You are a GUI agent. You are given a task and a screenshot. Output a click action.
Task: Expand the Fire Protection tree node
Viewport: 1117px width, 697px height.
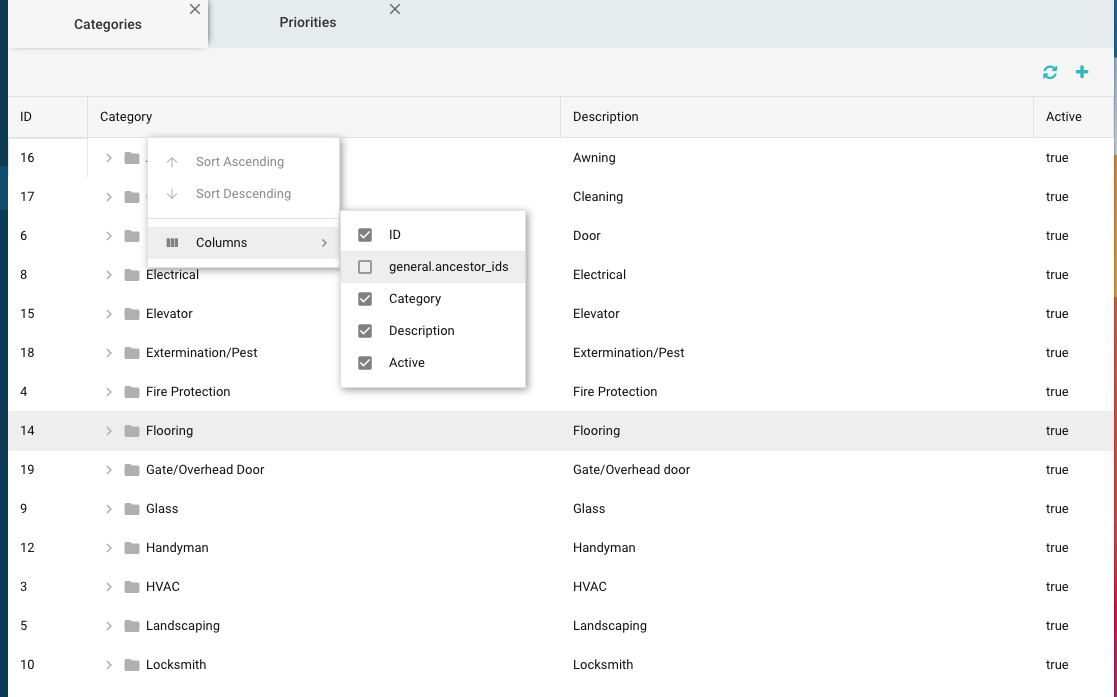(x=109, y=392)
